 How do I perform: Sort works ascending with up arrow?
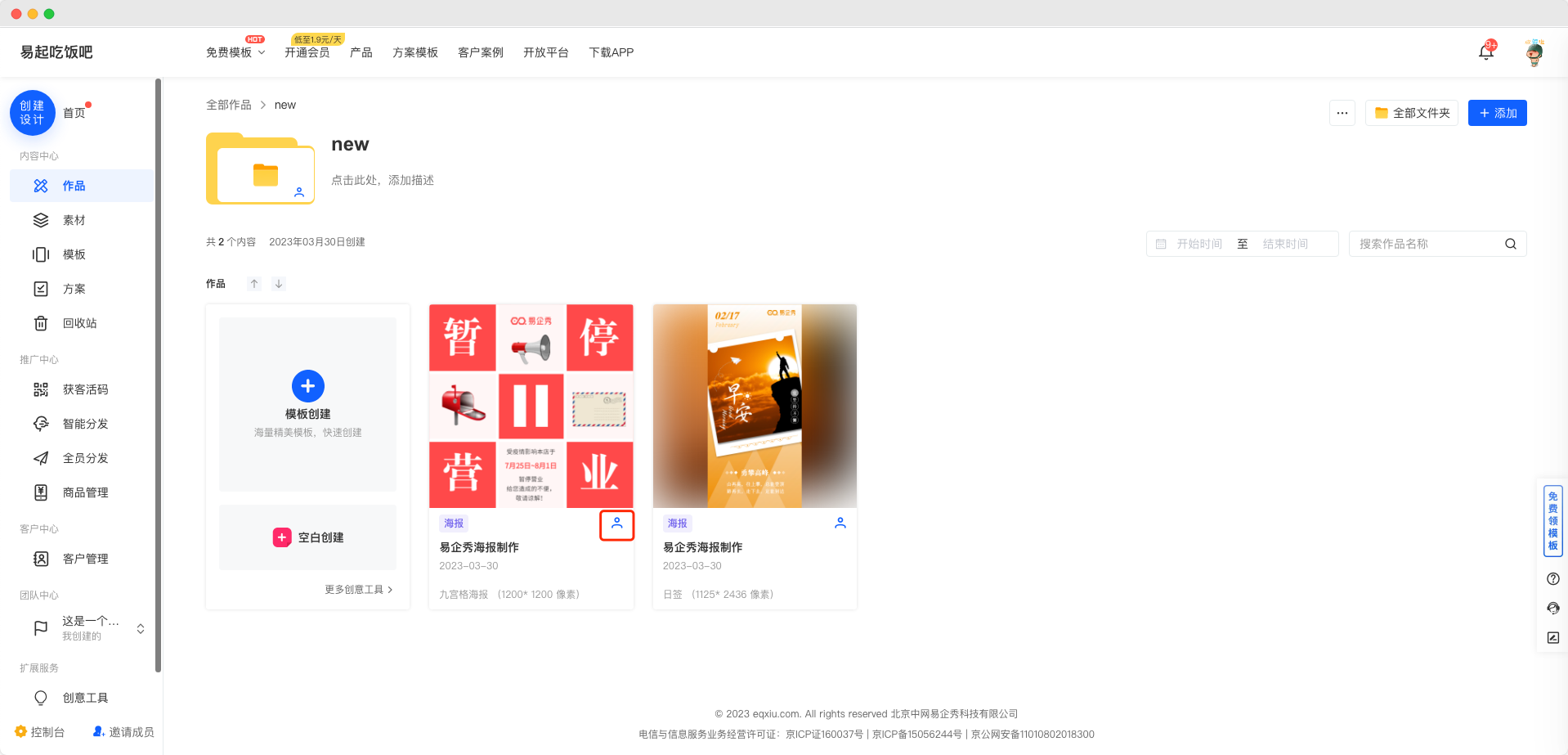tap(254, 284)
